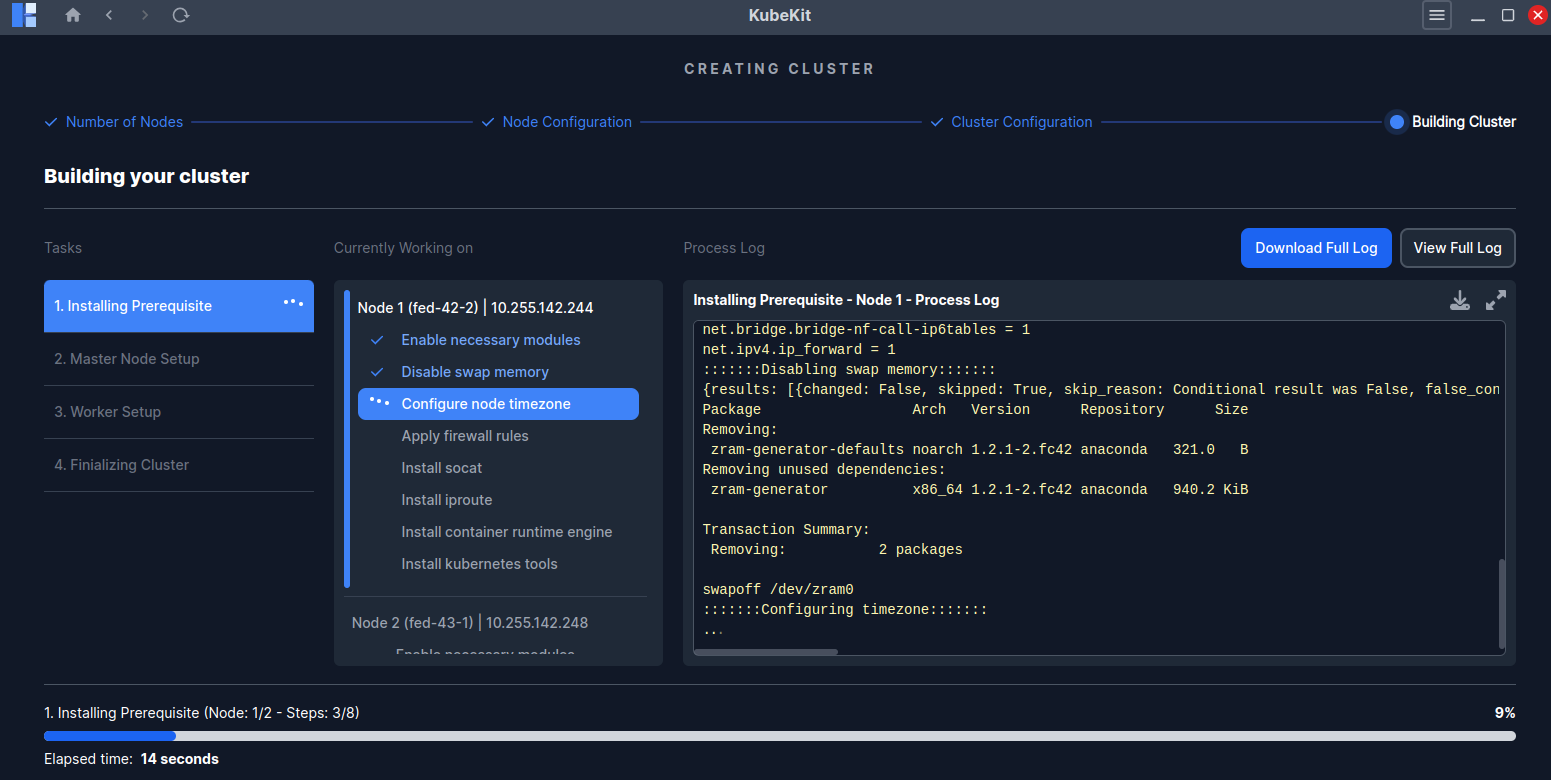Click the installation progress bar

coord(779,736)
